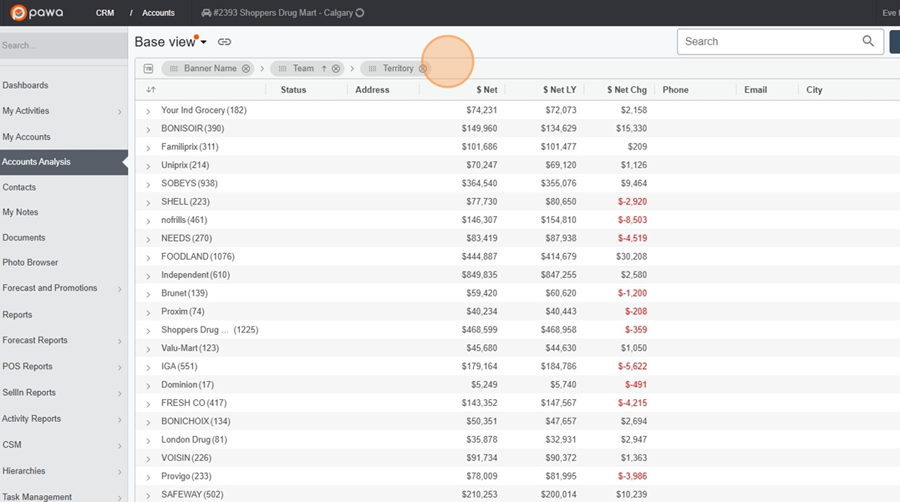The height and width of the screenshot is (502, 900).
Task: Expand SellIn Reports sidebar submenu
Action: (x=119, y=394)
